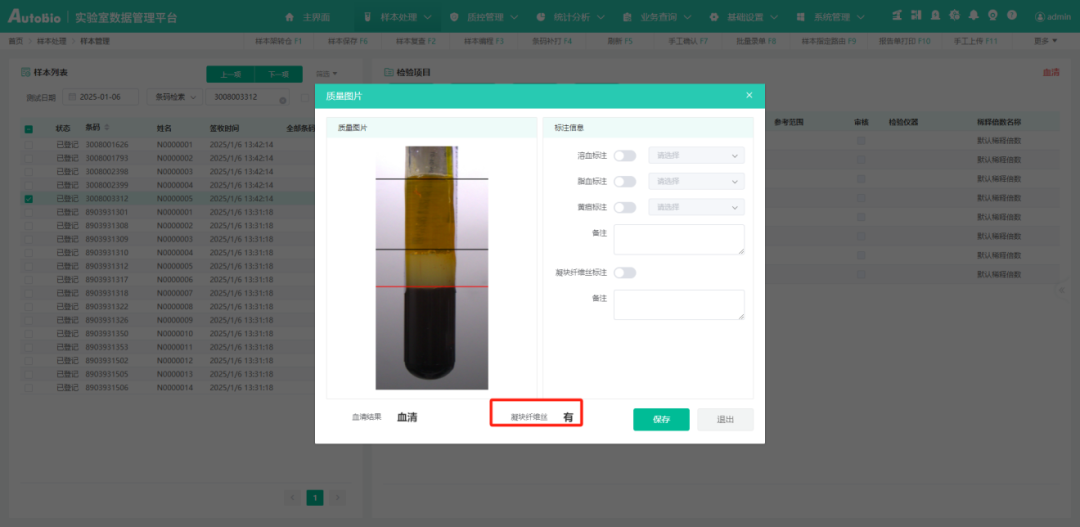Go to the next sample with 下一项
Screen dimensions: 1080x527
[x=278, y=74]
